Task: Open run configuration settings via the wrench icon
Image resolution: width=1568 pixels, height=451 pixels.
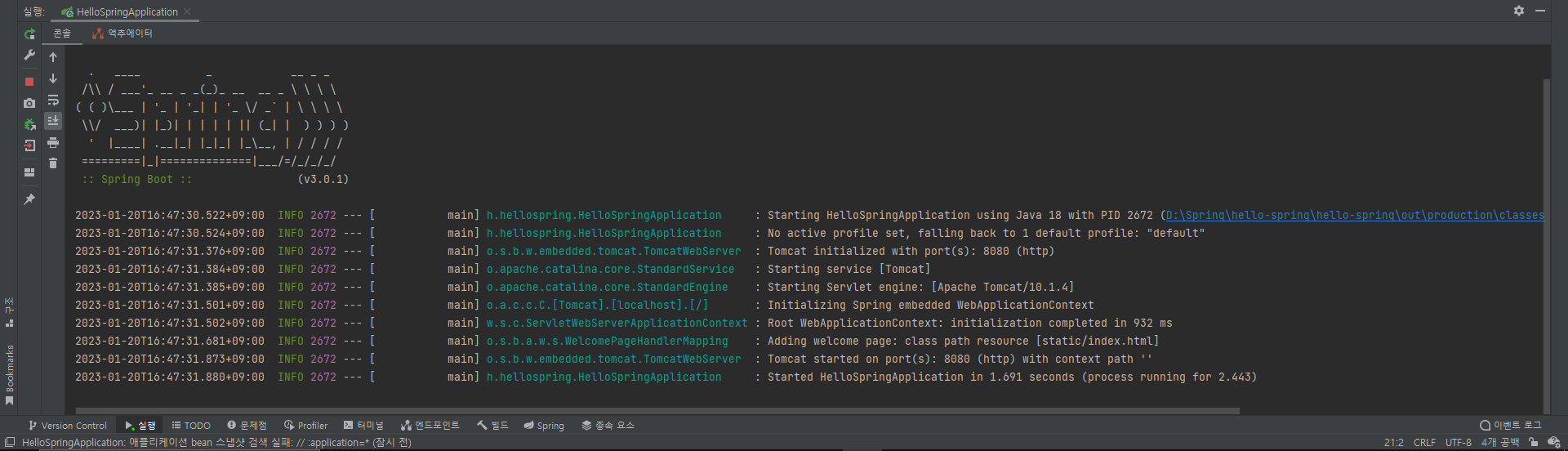Action: coord(29,55)
